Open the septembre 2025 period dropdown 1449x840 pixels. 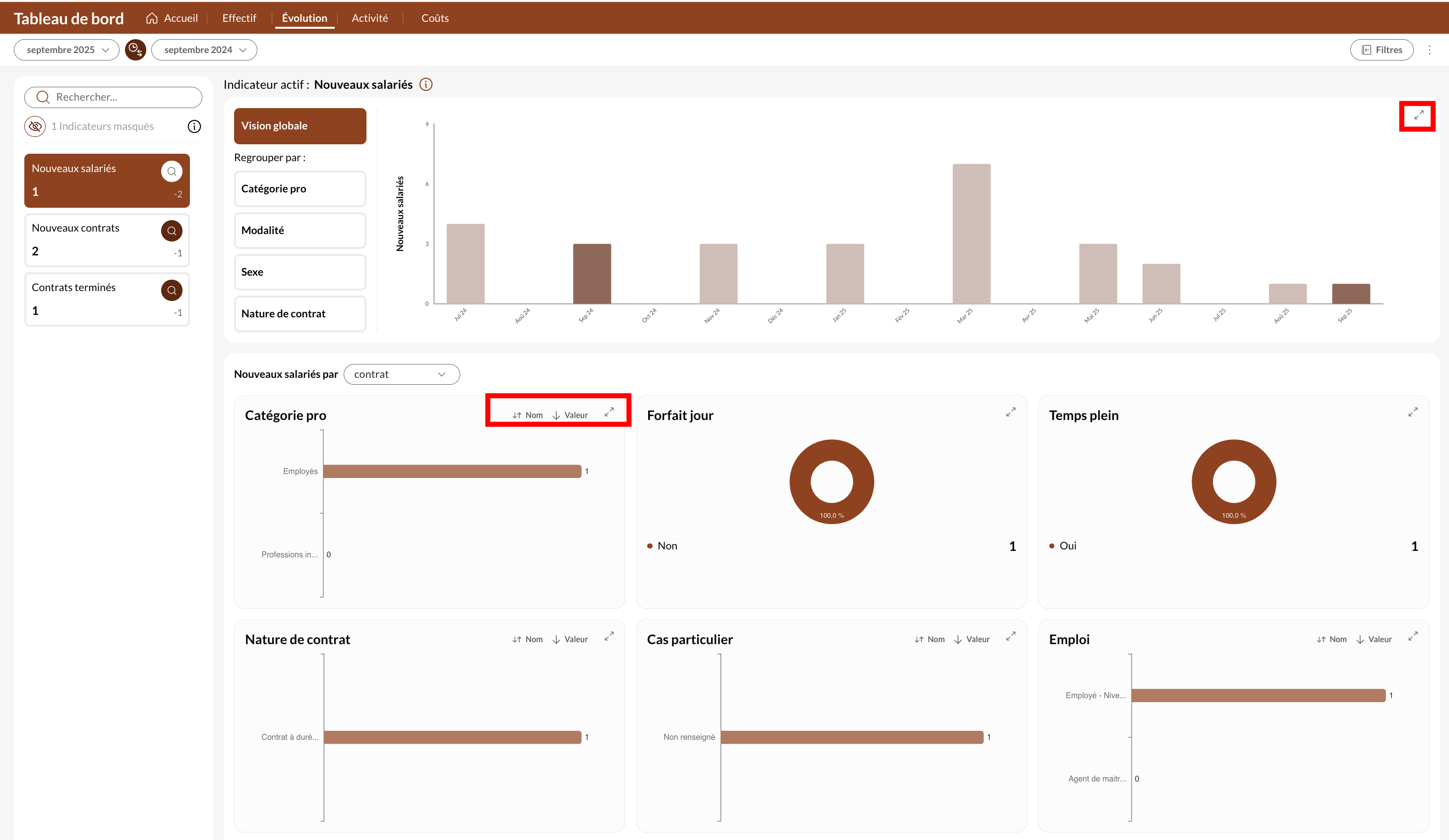click(67, 50)
